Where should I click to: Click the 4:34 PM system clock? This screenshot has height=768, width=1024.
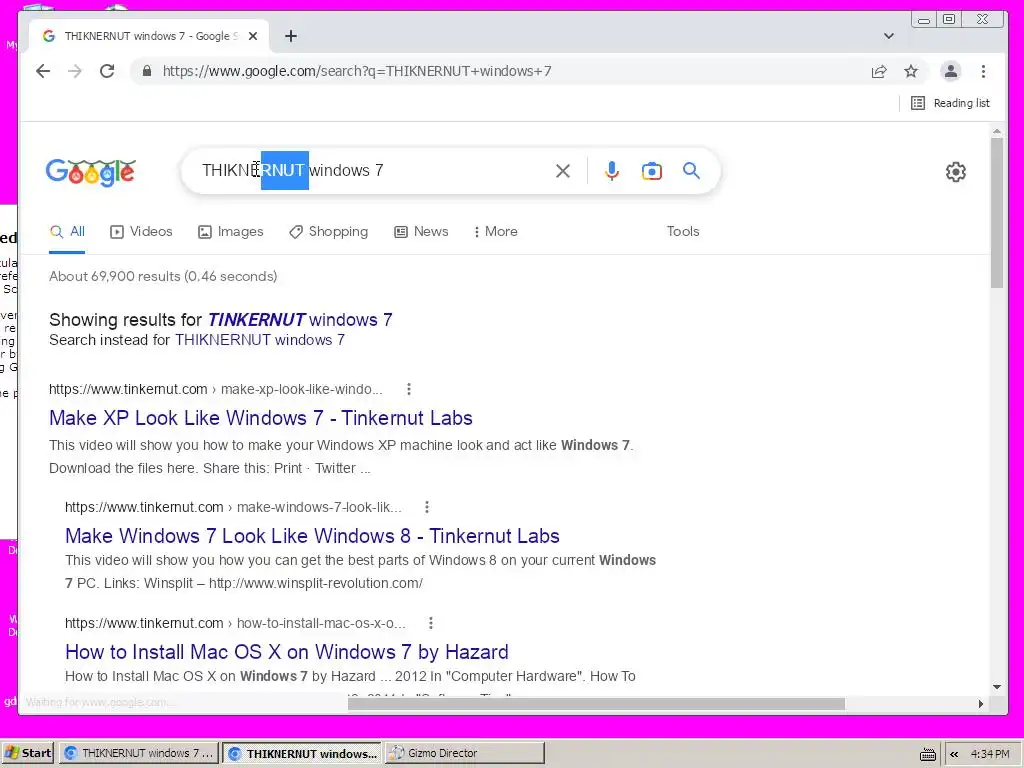click(990, 754)
